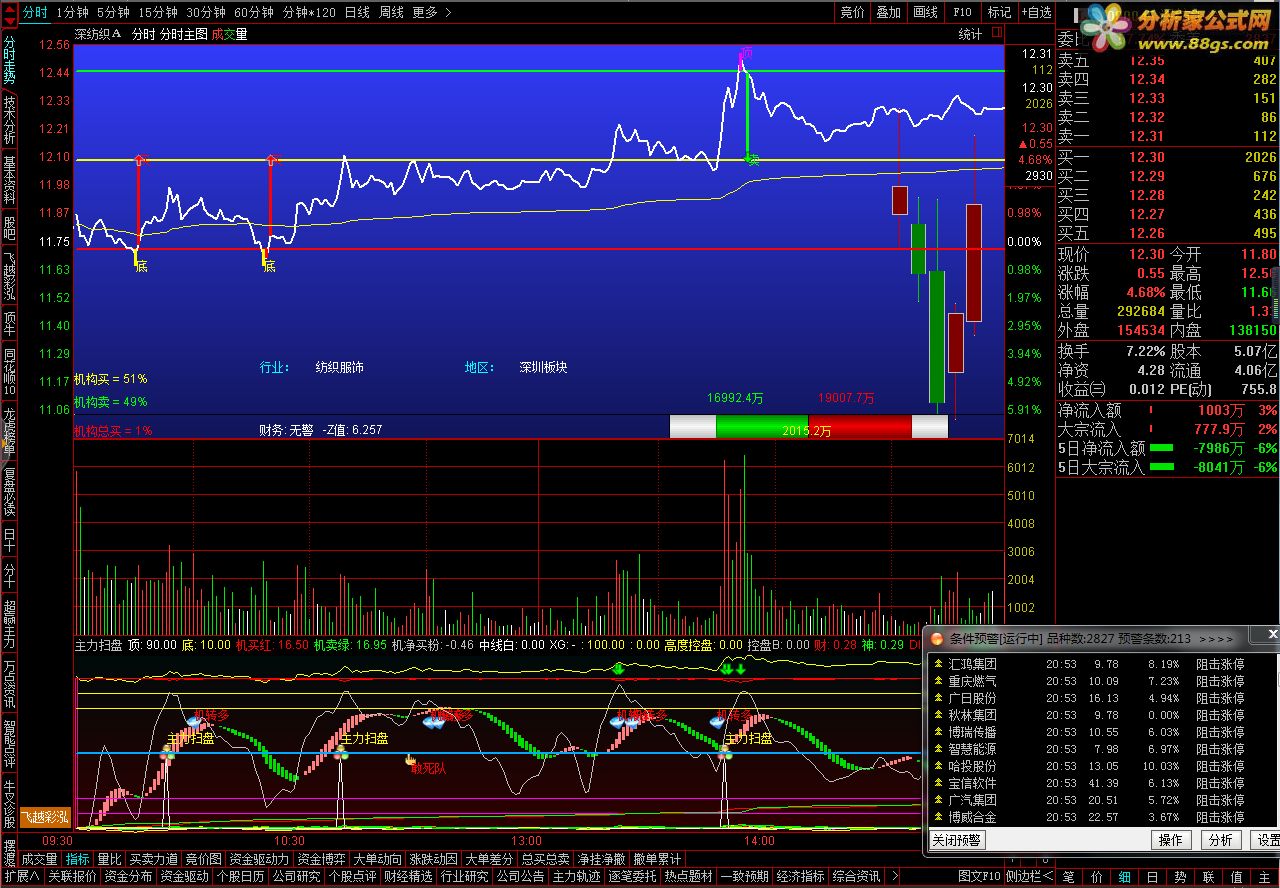The width and height of the screenshot is (1280, 888).
Task: Click 图文F10 in the bottom bar
Action: [978, 876]
